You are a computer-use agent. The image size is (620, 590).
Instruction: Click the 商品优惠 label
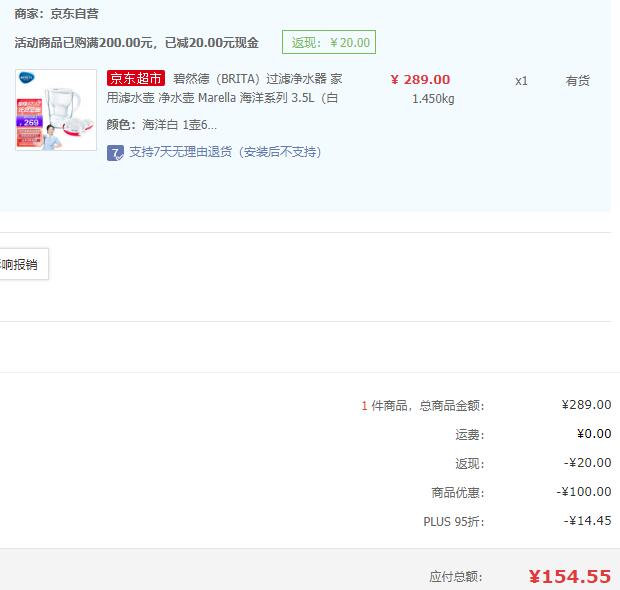coord(458,493)
